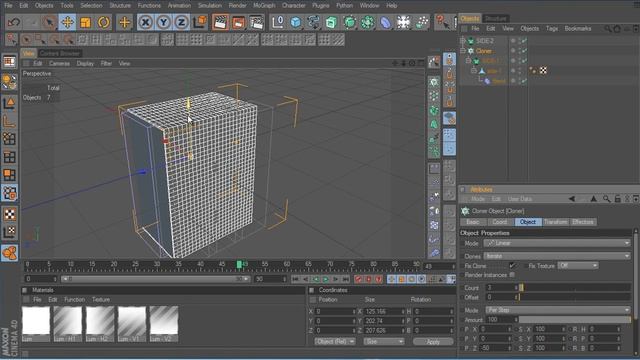Open Render Settings clapperboard icon
The height and width of the screenshot is (360, 640).
coord(256,22)
